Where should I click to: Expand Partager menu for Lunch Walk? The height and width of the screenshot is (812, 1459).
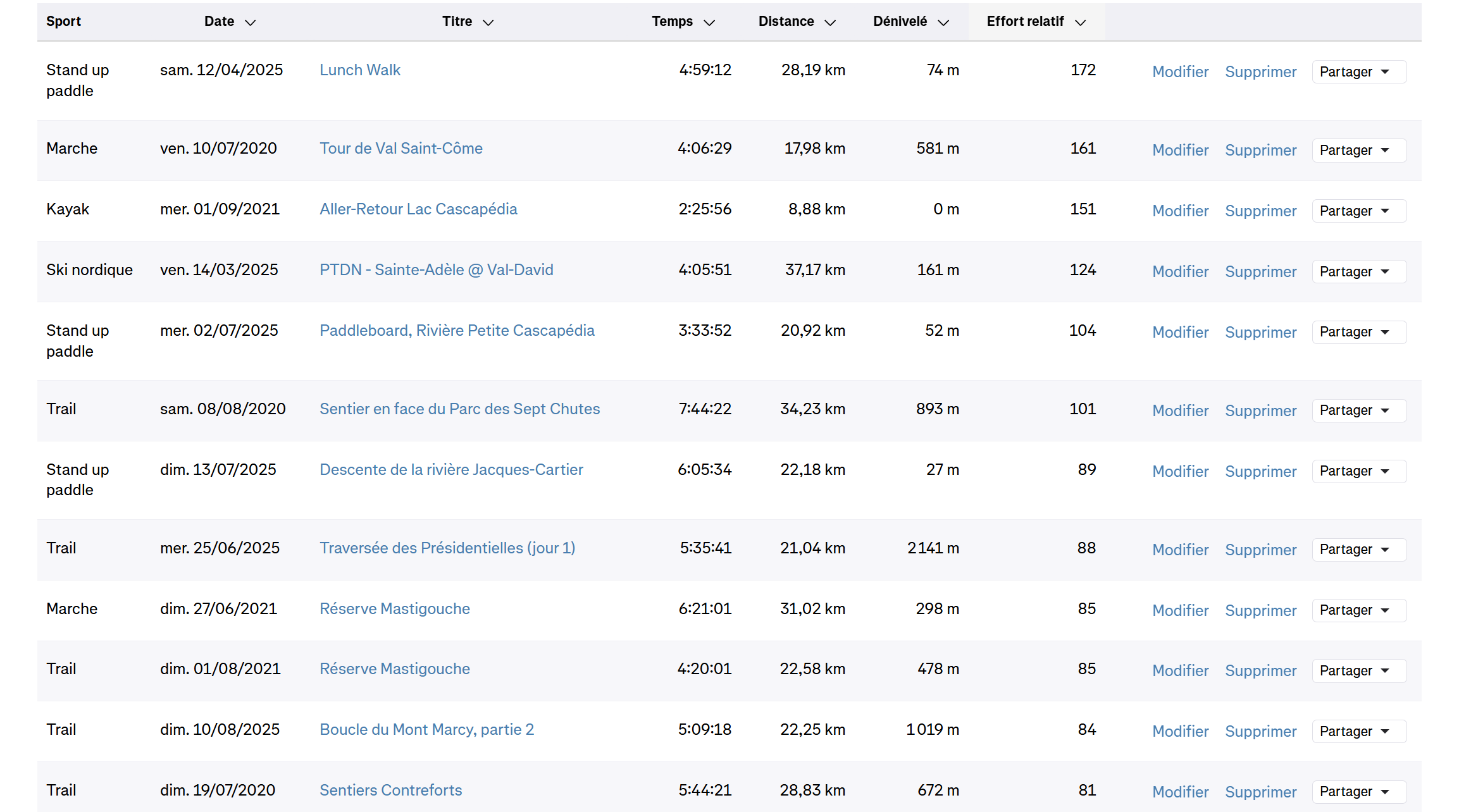tap(1358, 72)
